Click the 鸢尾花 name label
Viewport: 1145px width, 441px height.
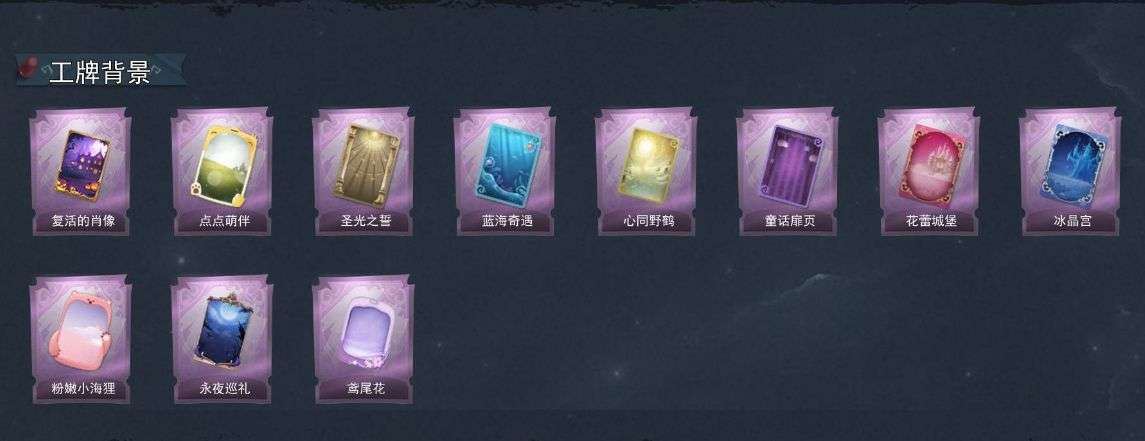[366, 388]
